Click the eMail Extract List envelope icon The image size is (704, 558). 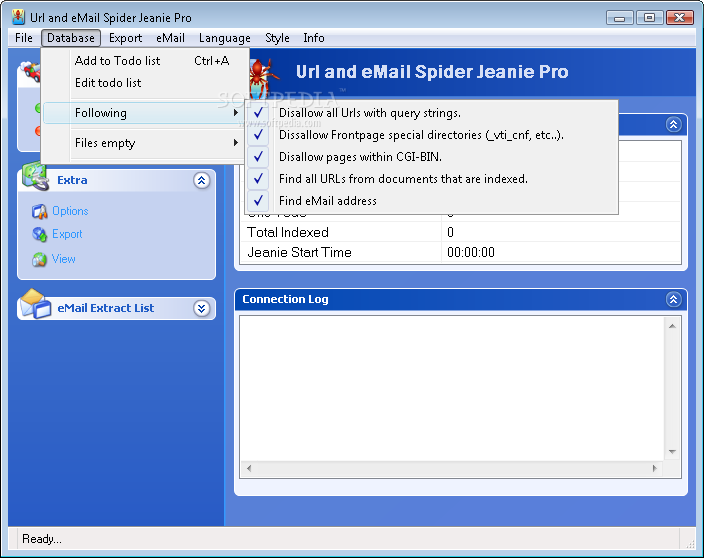tap(35, 304)
